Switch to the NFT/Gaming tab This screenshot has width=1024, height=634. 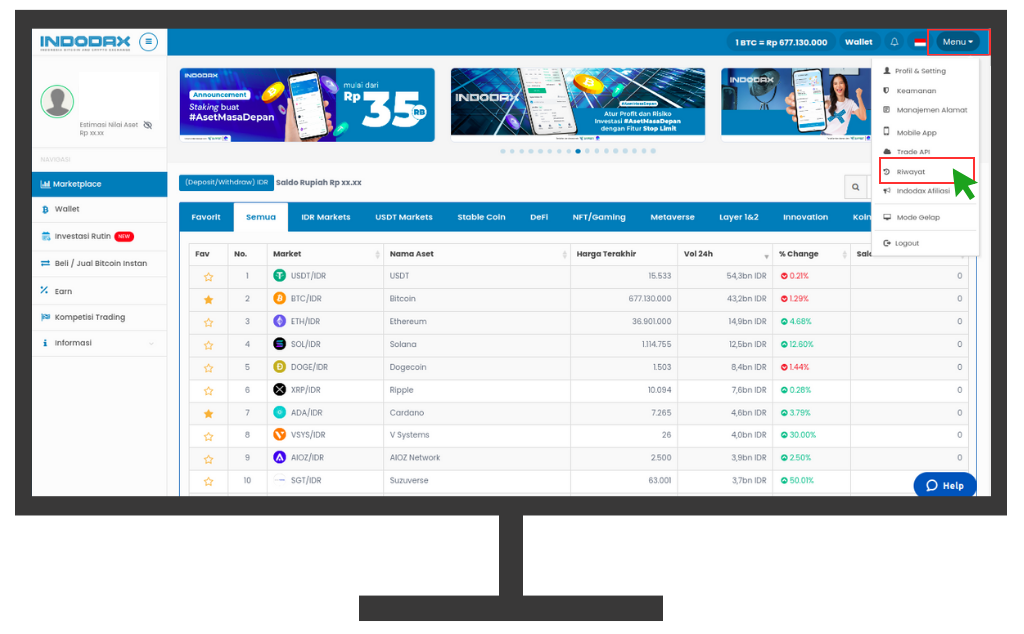tap(599, 217)
